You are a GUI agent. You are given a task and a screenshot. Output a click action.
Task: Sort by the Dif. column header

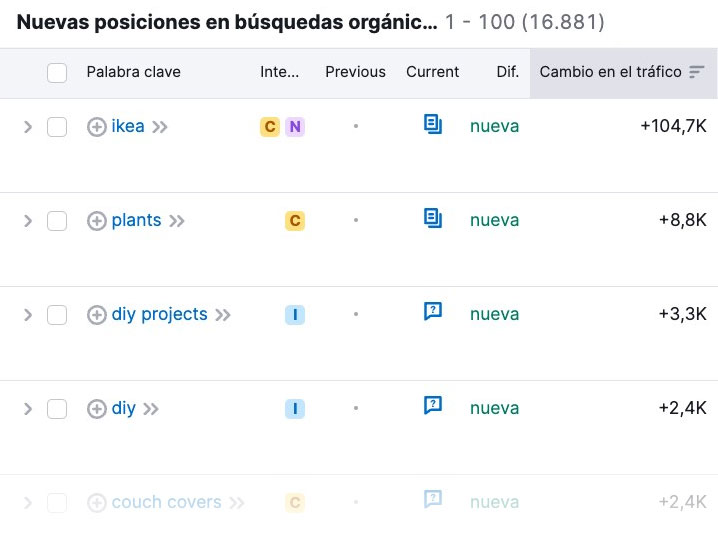(x=507, y=72)
